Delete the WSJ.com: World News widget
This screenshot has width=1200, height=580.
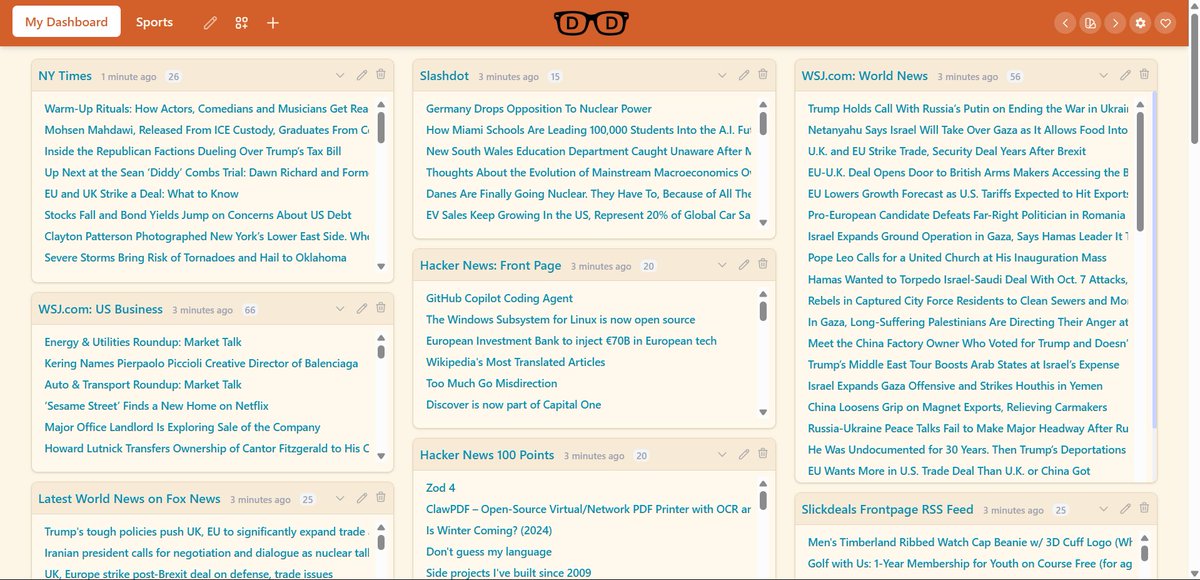pos(1145,75)
